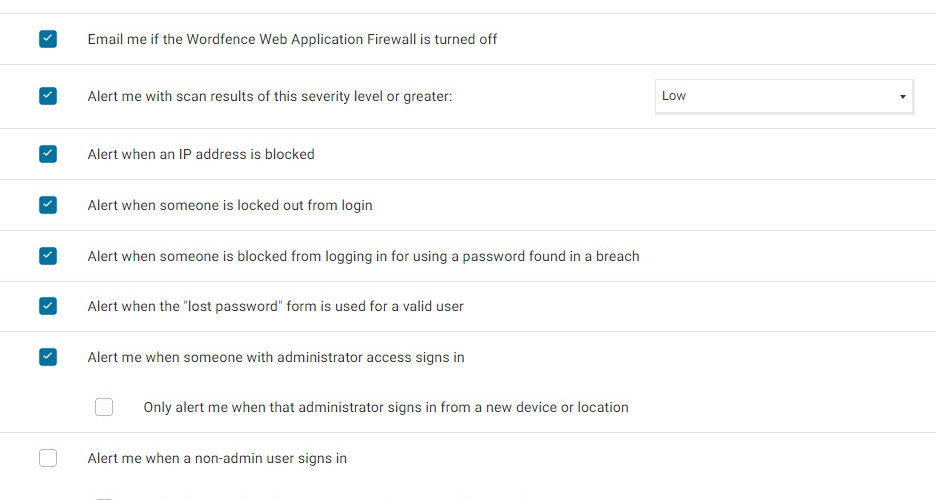936x500 pixels.
Task: Click the "password found in a breach" label text
Action: click(x=363, y=256)
